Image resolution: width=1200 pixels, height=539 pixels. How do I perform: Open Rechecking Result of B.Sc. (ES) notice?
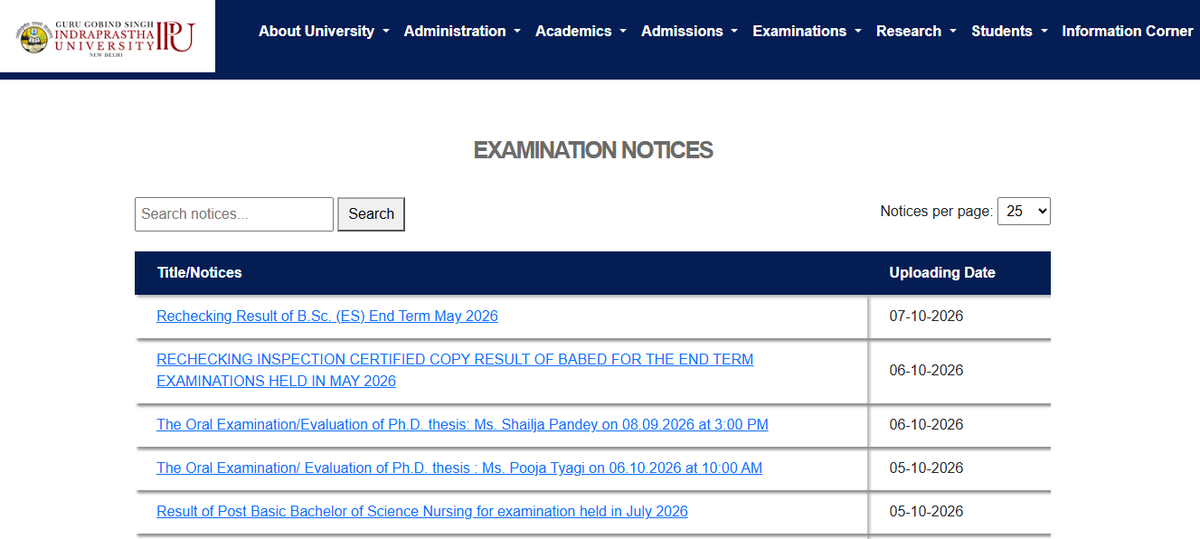coord(327,316)
